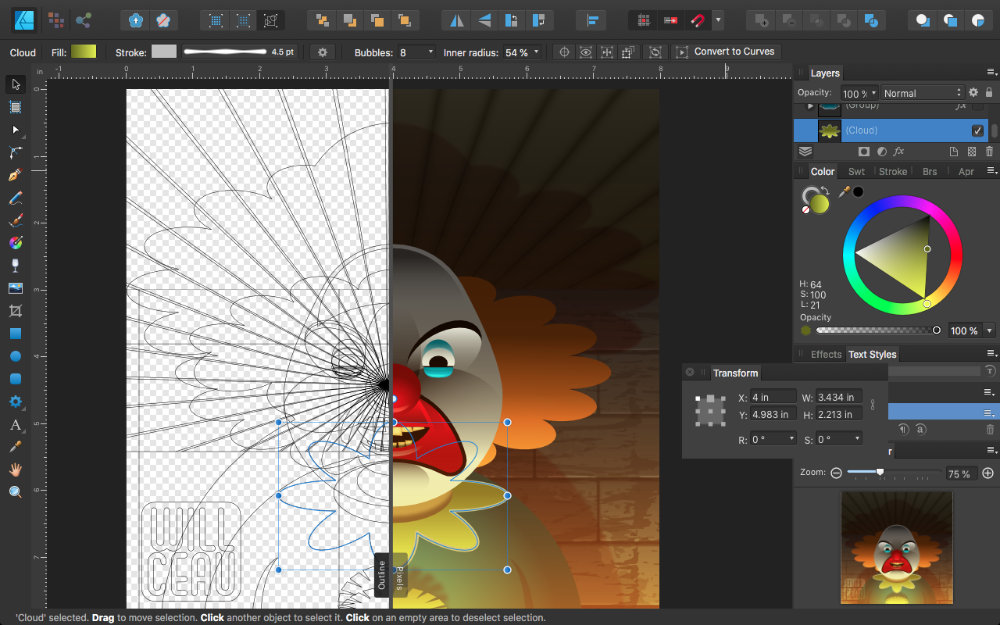Viewport: 1000px width, 625px height.
Task: Toggle visibility checkbox of Cloud layer
Action: coord(977,131)
